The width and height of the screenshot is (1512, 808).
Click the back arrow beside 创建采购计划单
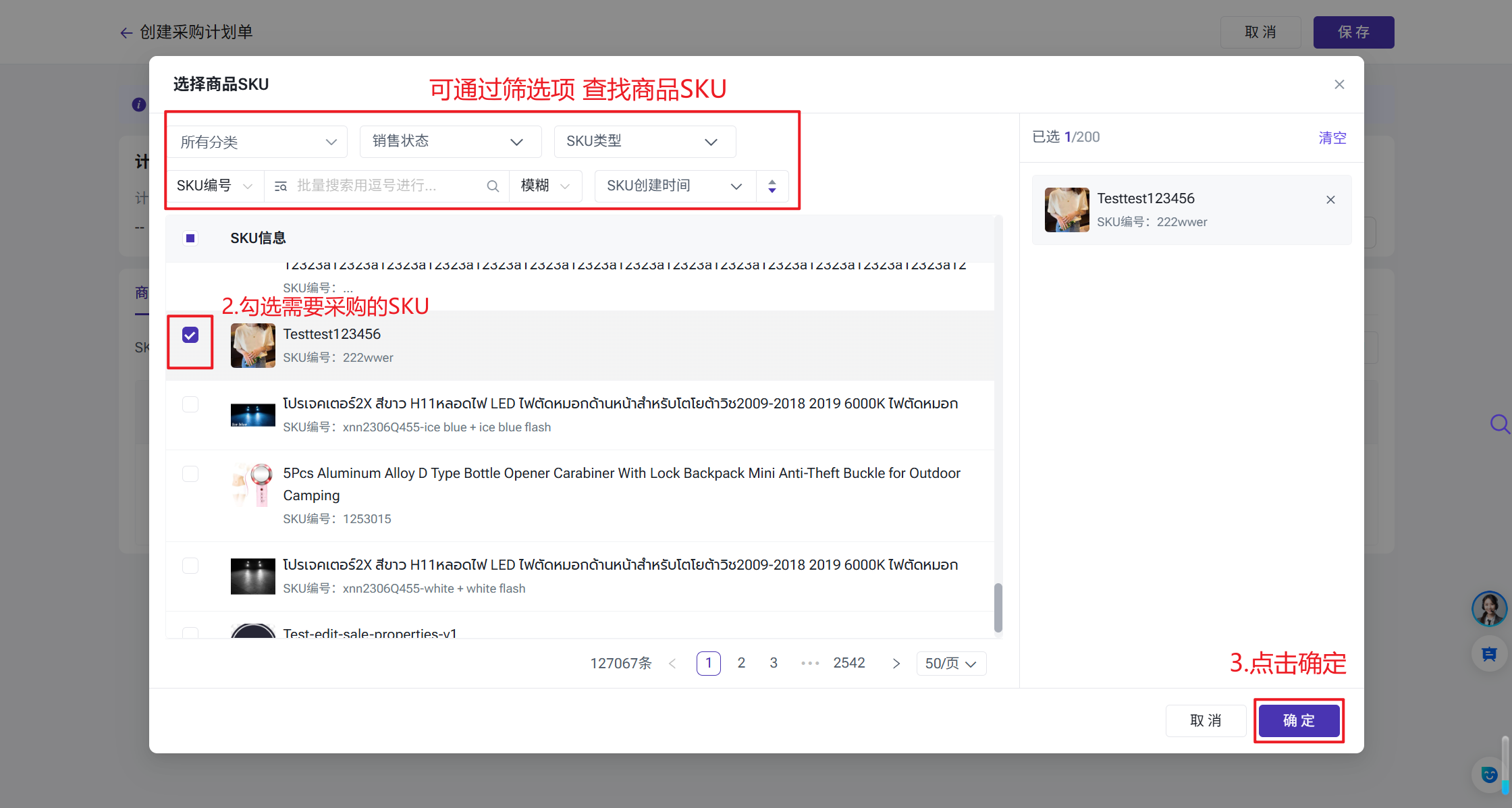(x=126, y=32)
